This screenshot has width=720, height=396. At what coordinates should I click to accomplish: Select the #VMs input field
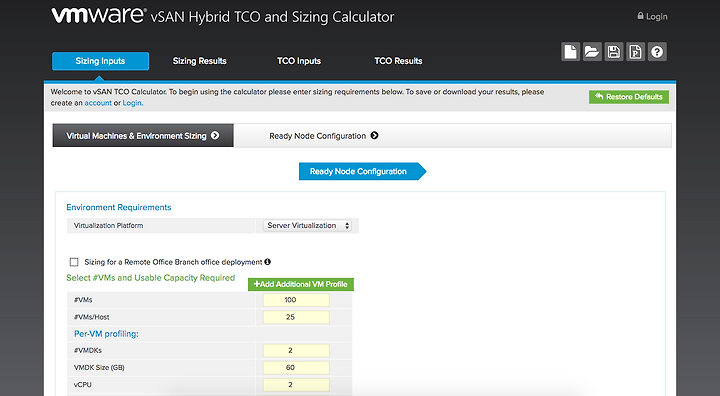pos(296,300)
